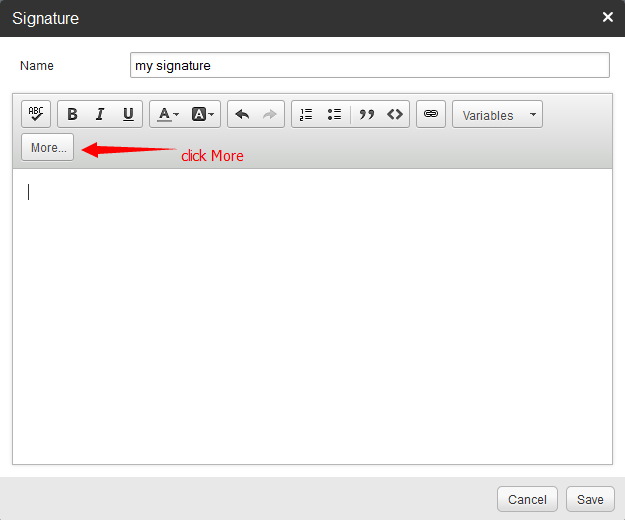Close the Signature dialog

tap(608, 17)
